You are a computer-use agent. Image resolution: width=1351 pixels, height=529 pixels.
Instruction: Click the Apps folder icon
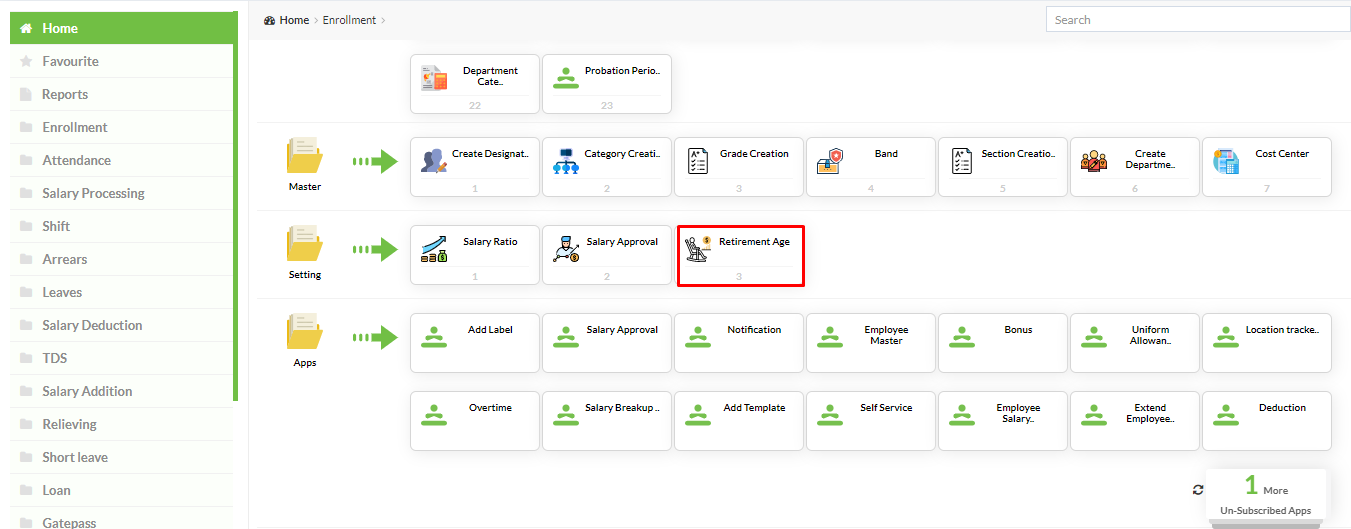(x=304, y=333)
